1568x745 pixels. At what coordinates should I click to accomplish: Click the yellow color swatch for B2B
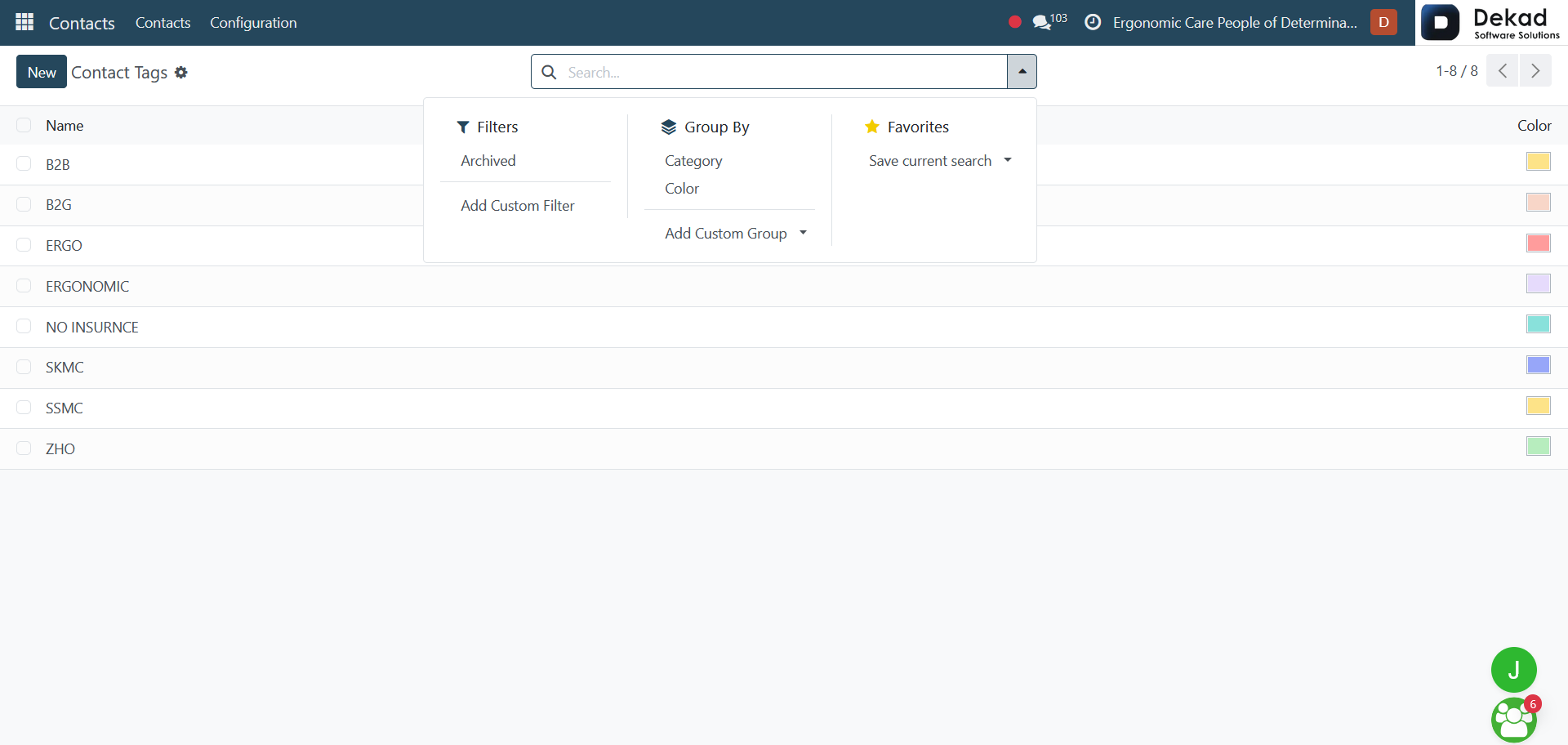click(x=1539, y=162)
